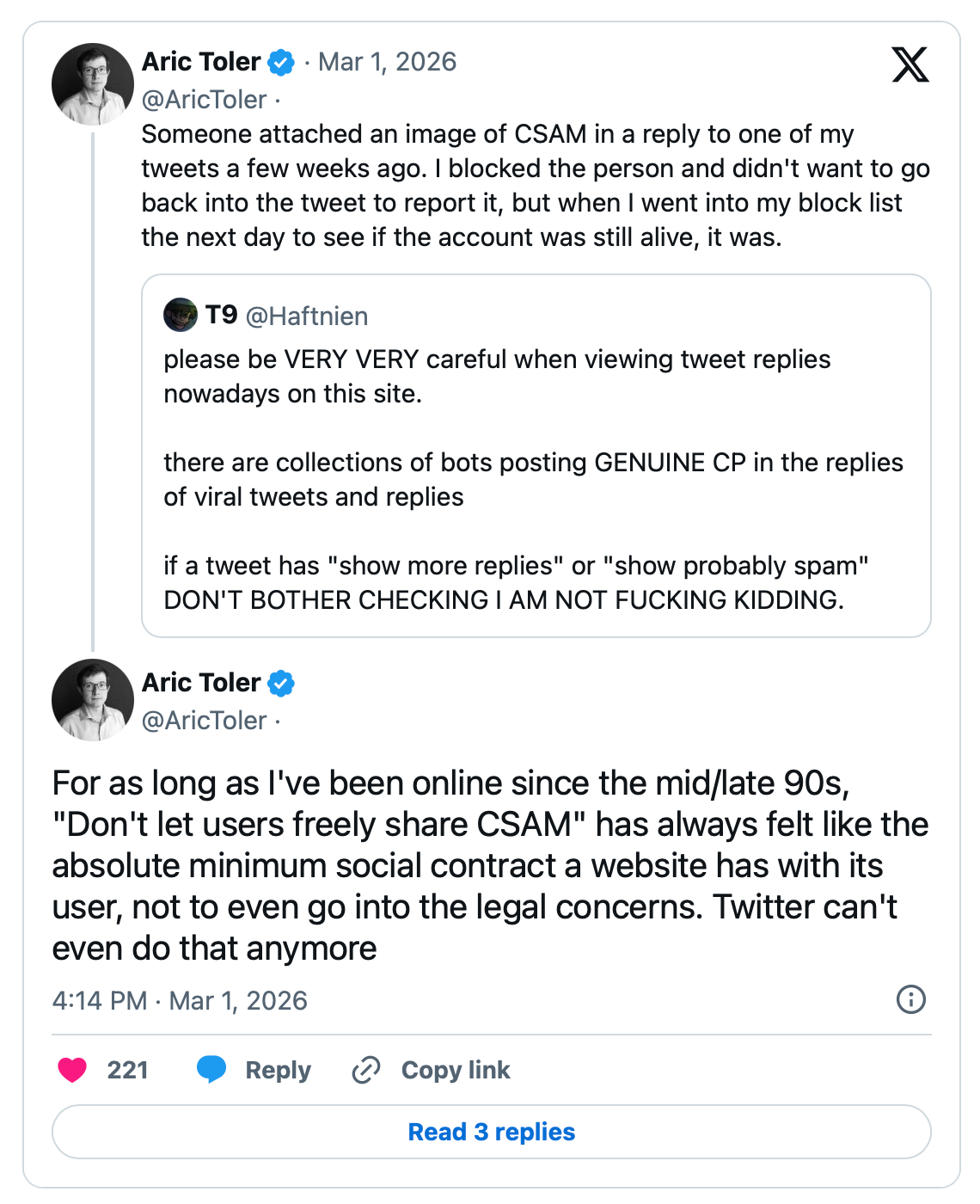This screenshot has width=980, height=1204.
Task: Open Aric Toler's avatar on the parent tweet
Action: pyautogui.click(x=93, y=84)
